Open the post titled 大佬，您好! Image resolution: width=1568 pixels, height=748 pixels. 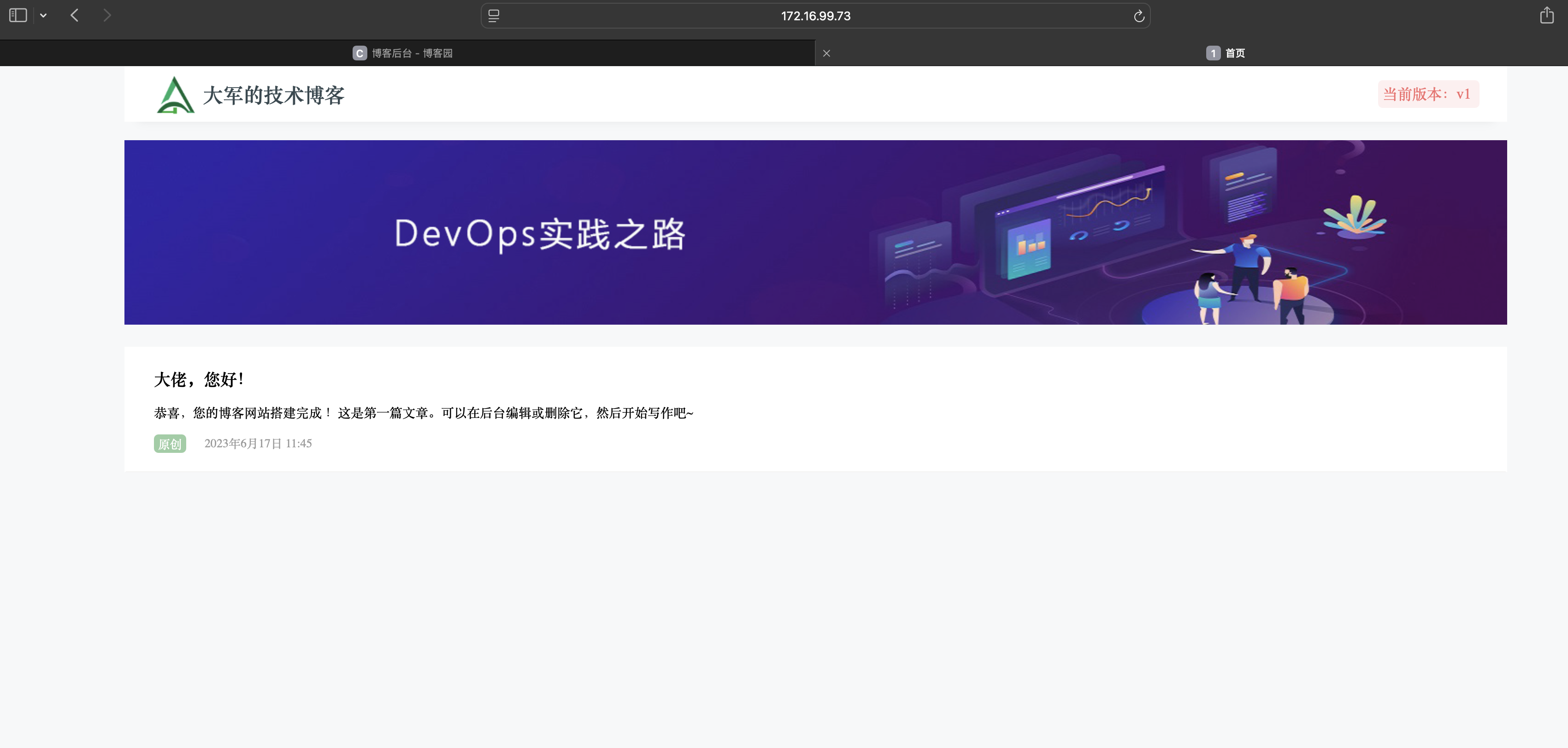199,380
